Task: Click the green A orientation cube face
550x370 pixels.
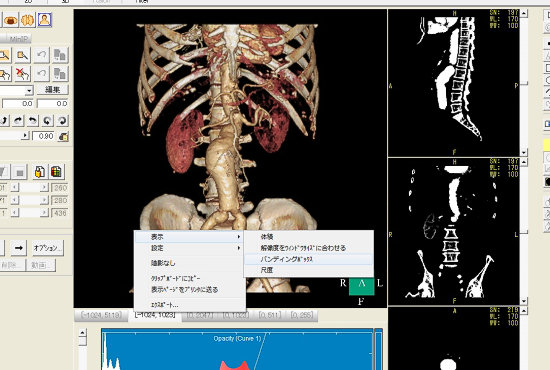Action: tap(362, 286)
